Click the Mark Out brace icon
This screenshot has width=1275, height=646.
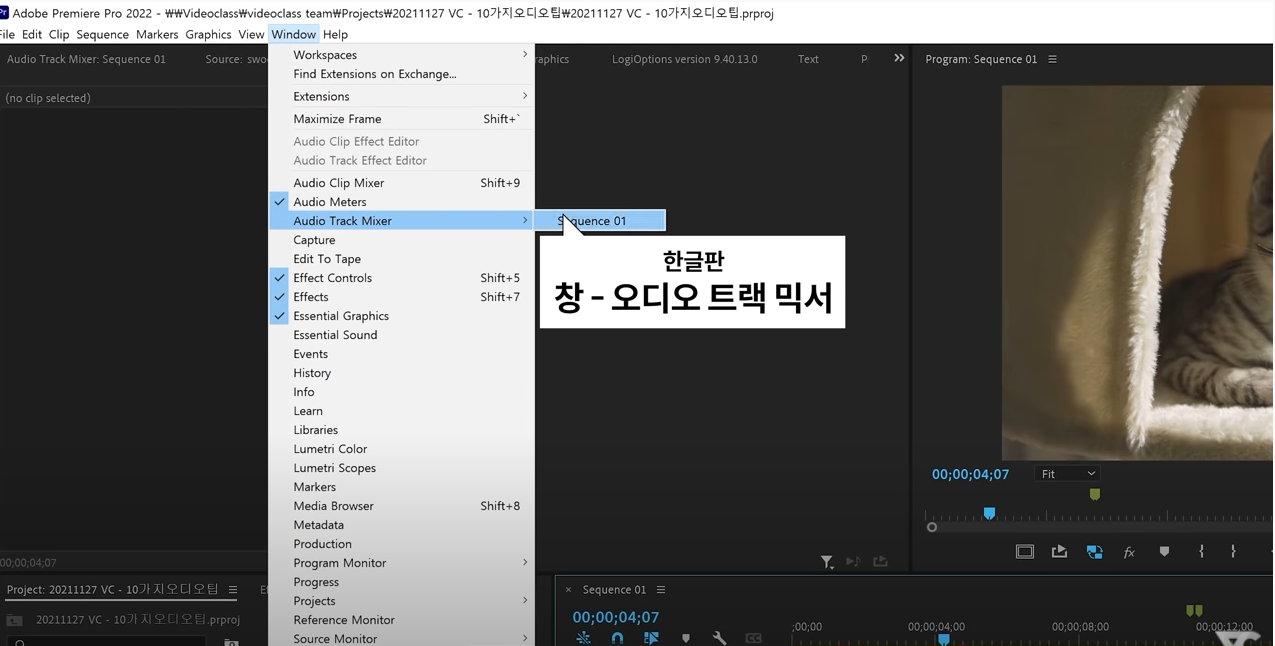(x=1233, y=552)
